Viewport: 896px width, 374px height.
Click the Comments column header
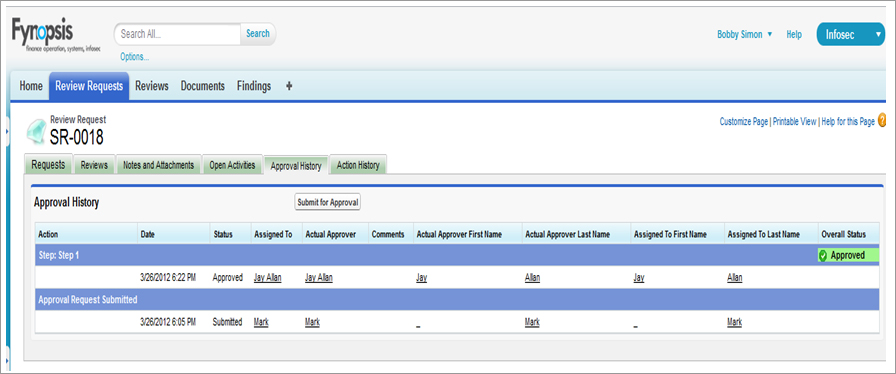coord(391,234)
